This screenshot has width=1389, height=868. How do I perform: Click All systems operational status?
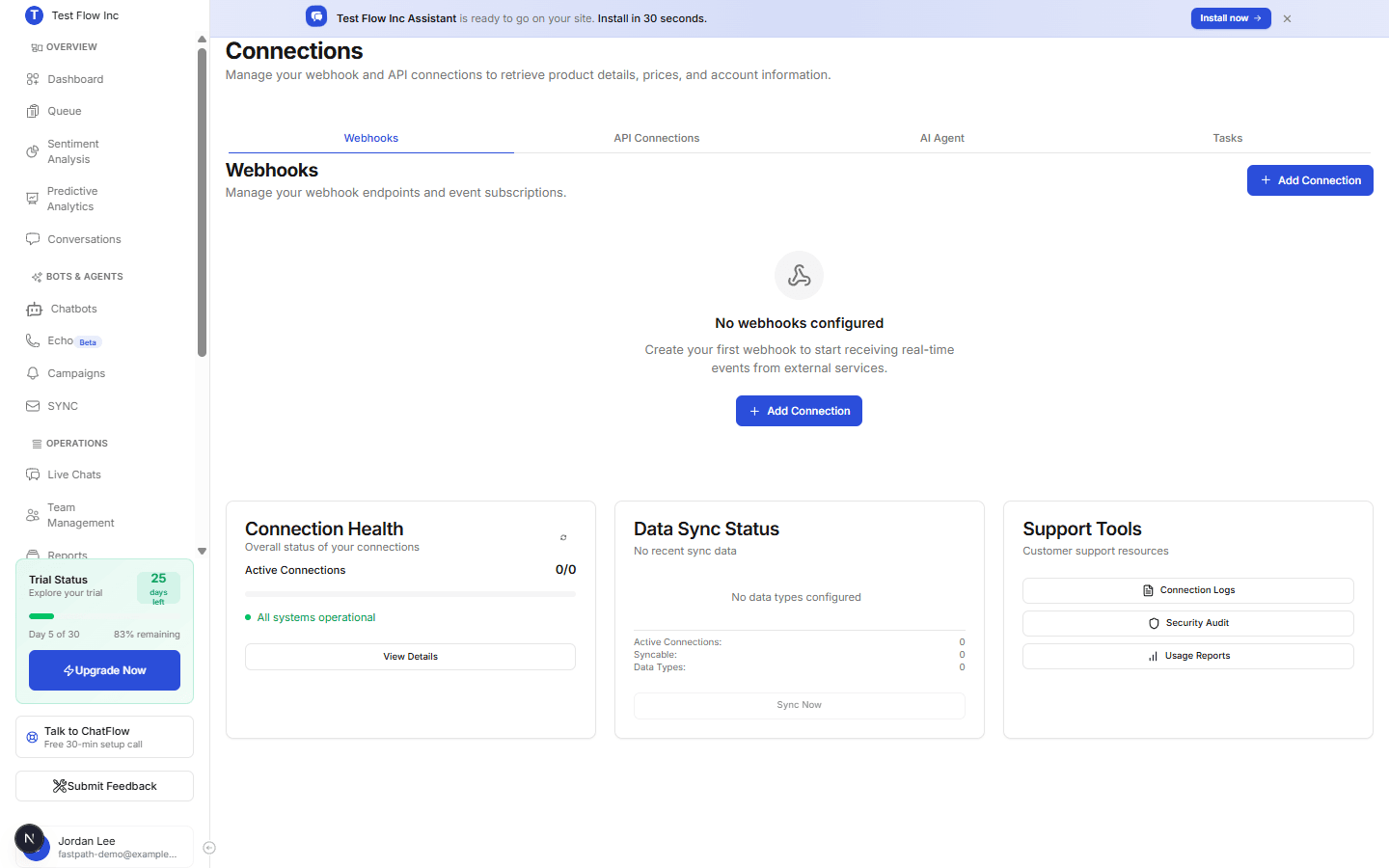point(310,617)
